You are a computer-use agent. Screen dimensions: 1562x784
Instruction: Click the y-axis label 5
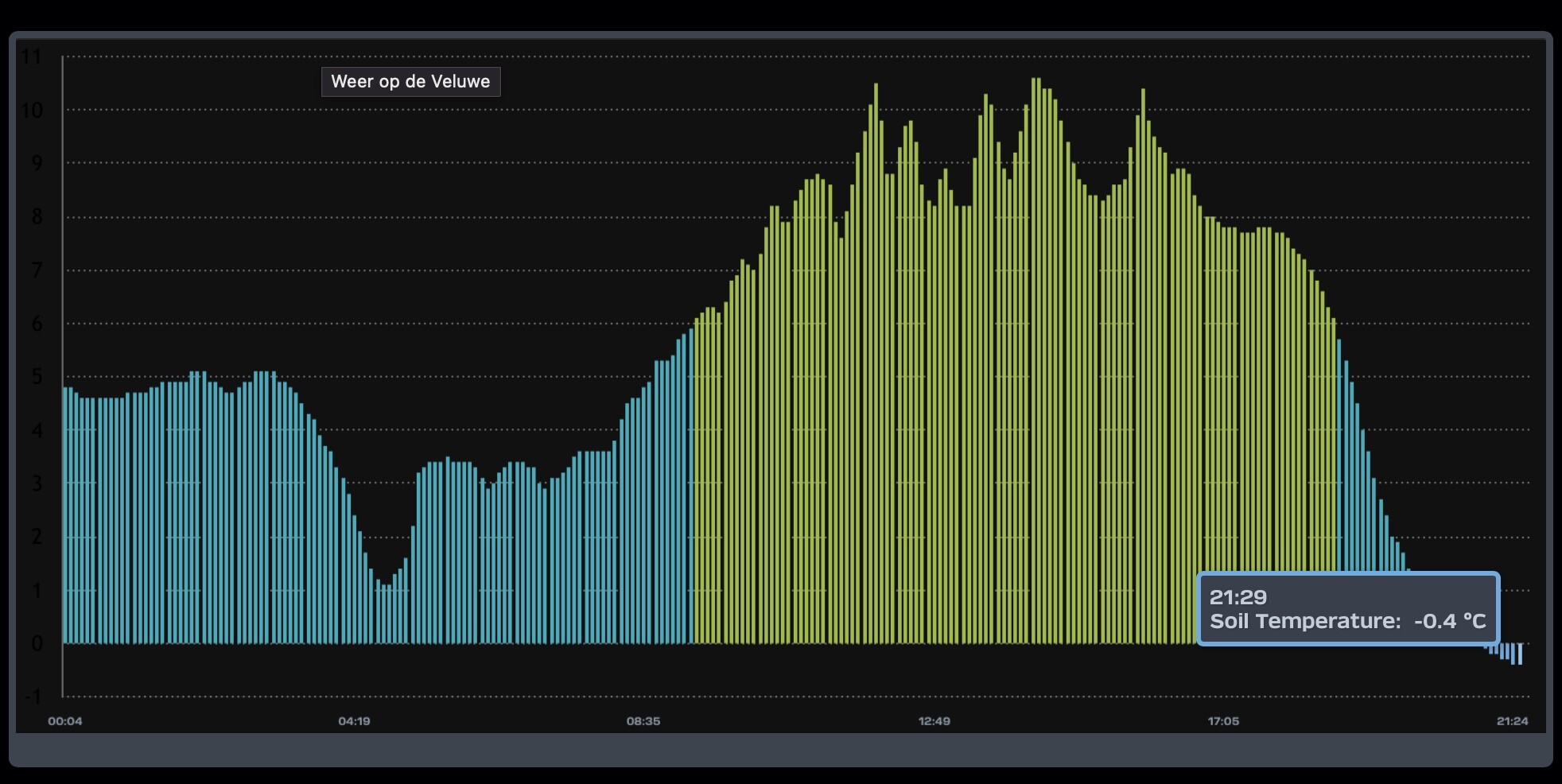tap(37, 377)
